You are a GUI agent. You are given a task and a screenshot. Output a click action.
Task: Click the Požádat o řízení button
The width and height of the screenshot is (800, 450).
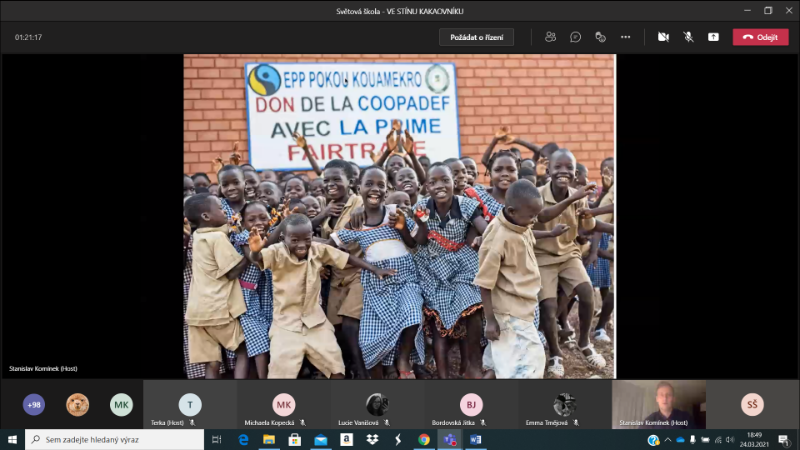[x=476, y=37]
